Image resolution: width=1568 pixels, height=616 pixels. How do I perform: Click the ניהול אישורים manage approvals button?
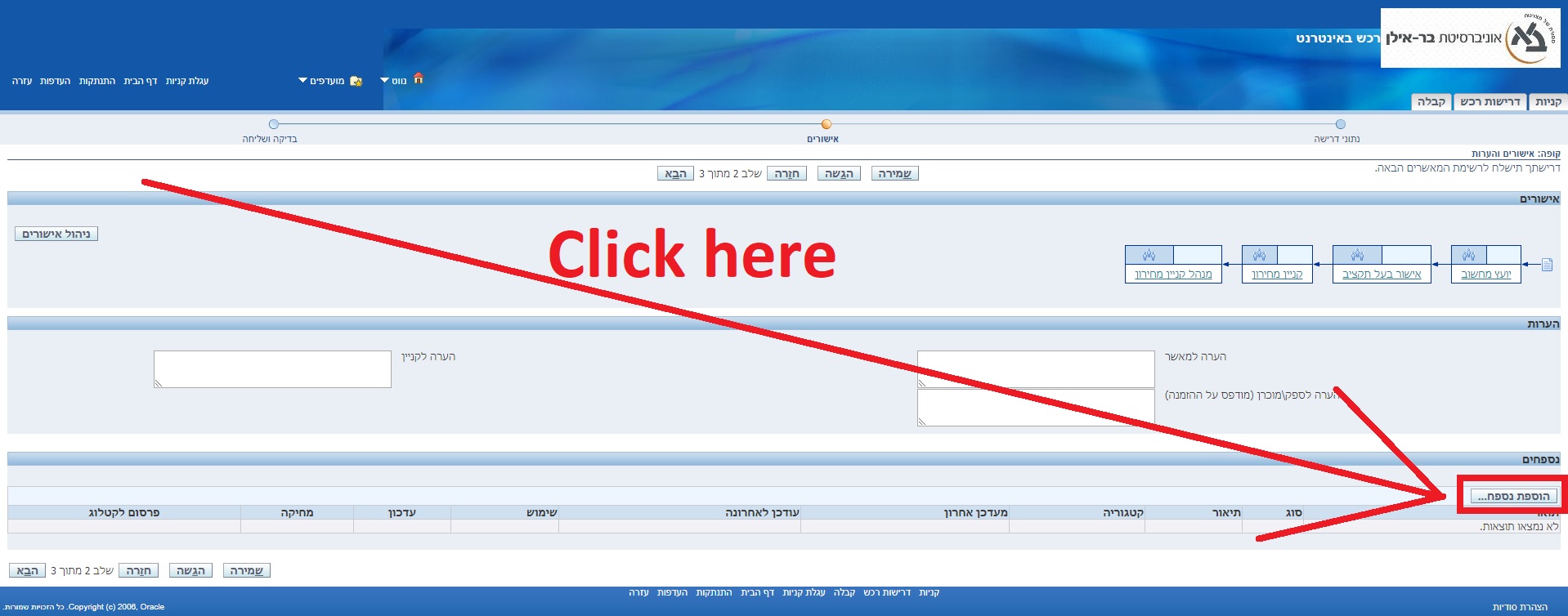tap(56, 234)
